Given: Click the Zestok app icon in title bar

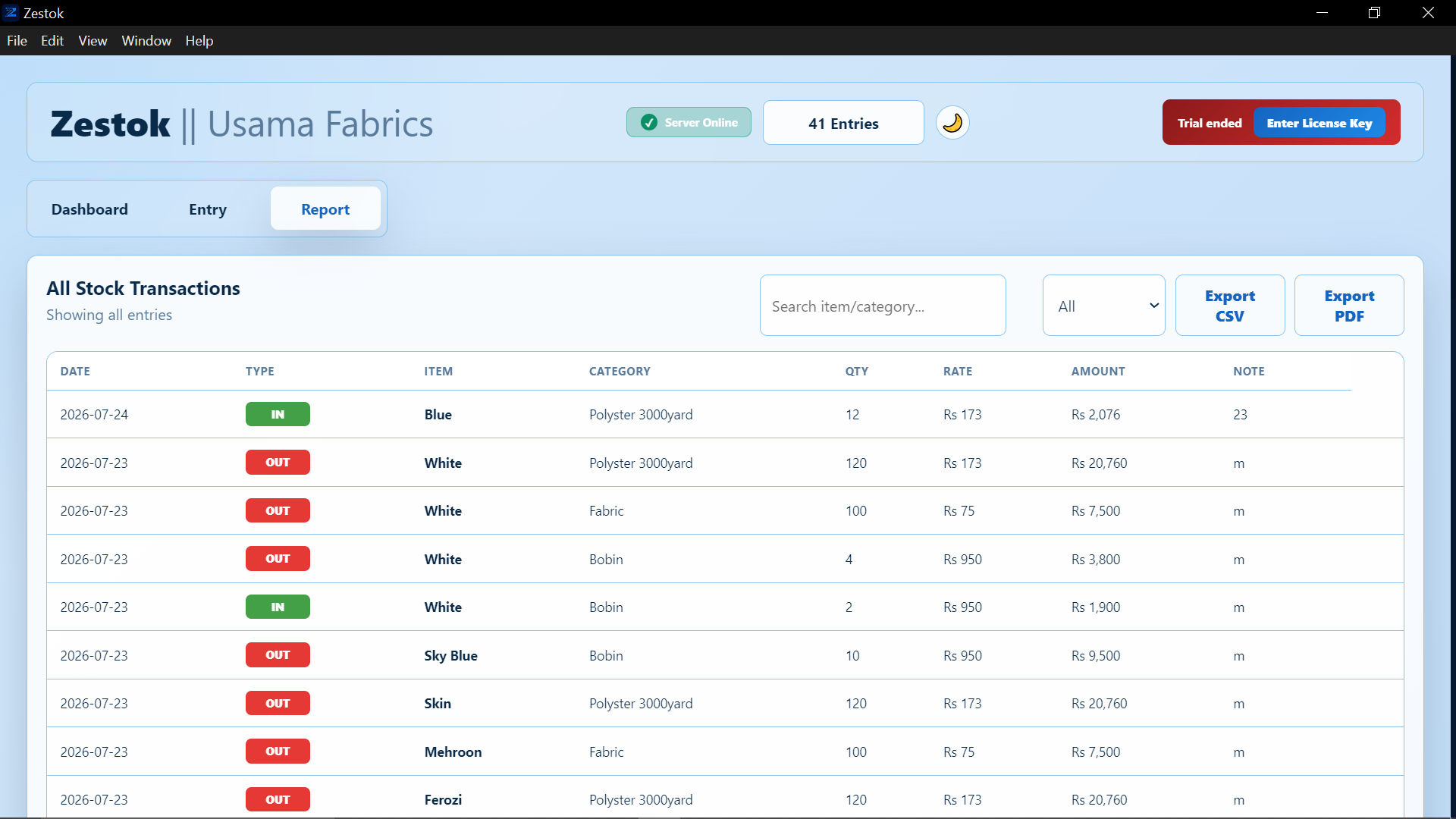Looking at the screenshot, I should (11, 13).
